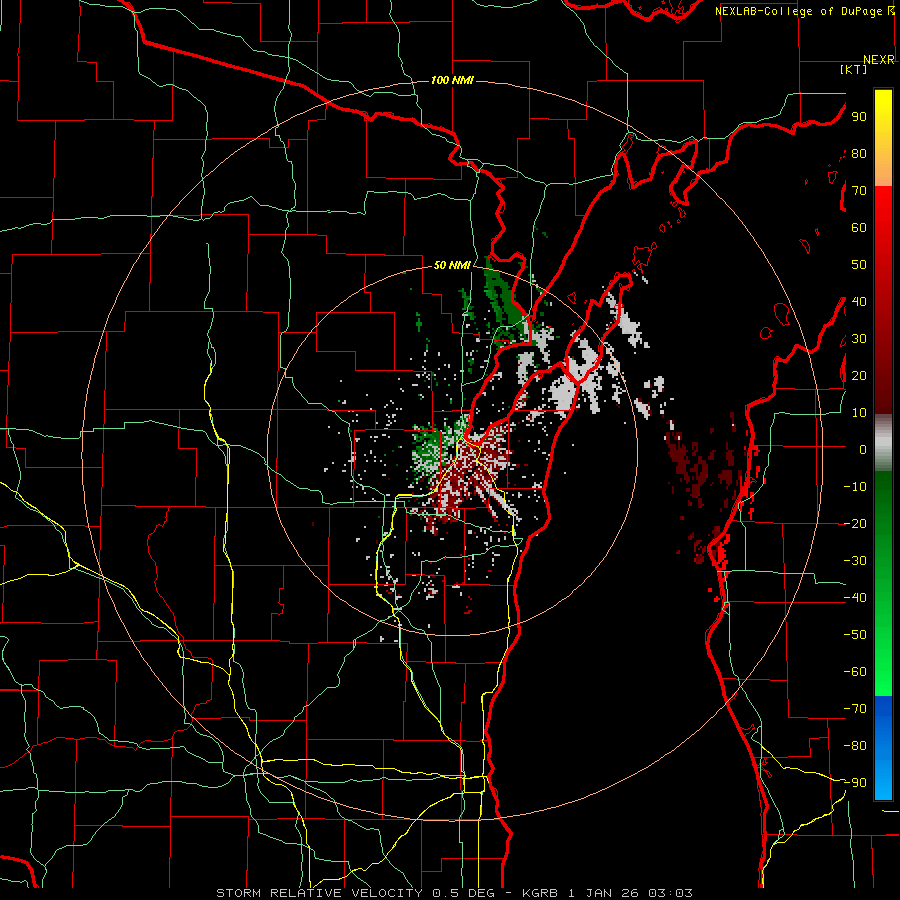Click the 90 value on velocity scale

(859, 117)
